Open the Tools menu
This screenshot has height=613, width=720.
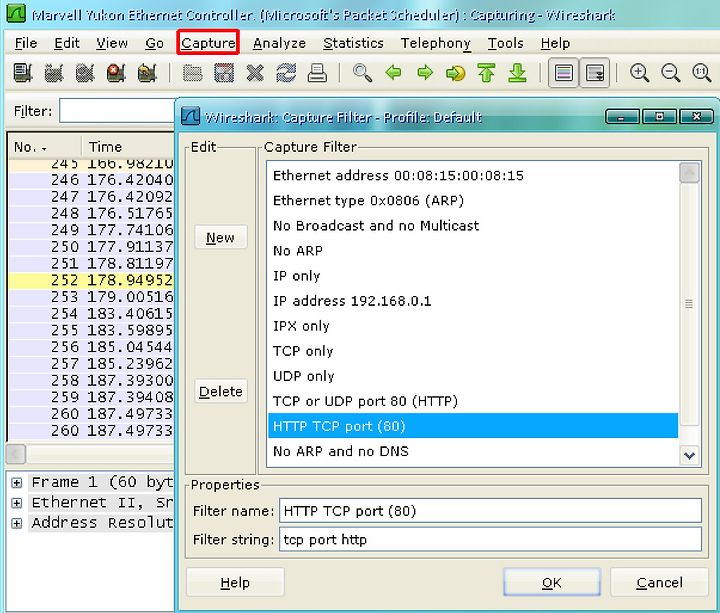pos(505,43)
